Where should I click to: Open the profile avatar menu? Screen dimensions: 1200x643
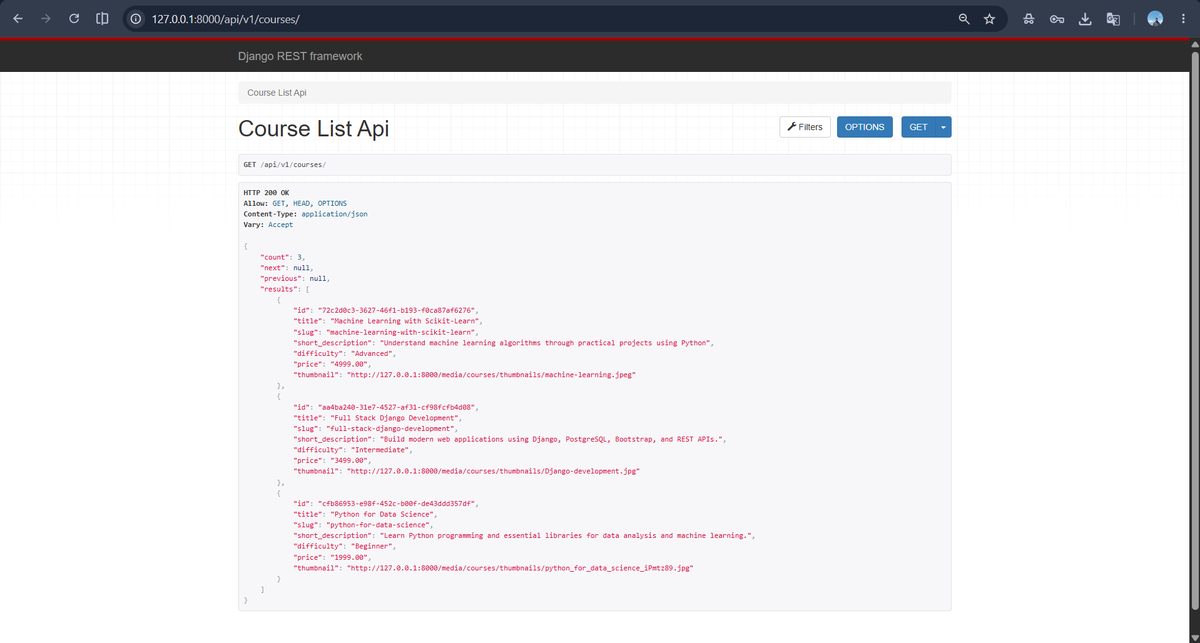1155,19
